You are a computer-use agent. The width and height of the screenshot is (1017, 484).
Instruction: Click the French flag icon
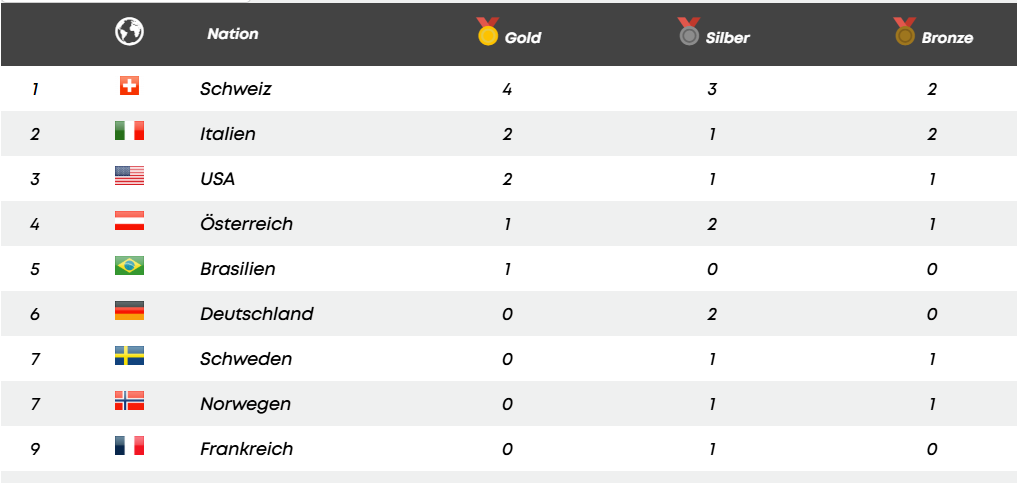tap(129, 446)
